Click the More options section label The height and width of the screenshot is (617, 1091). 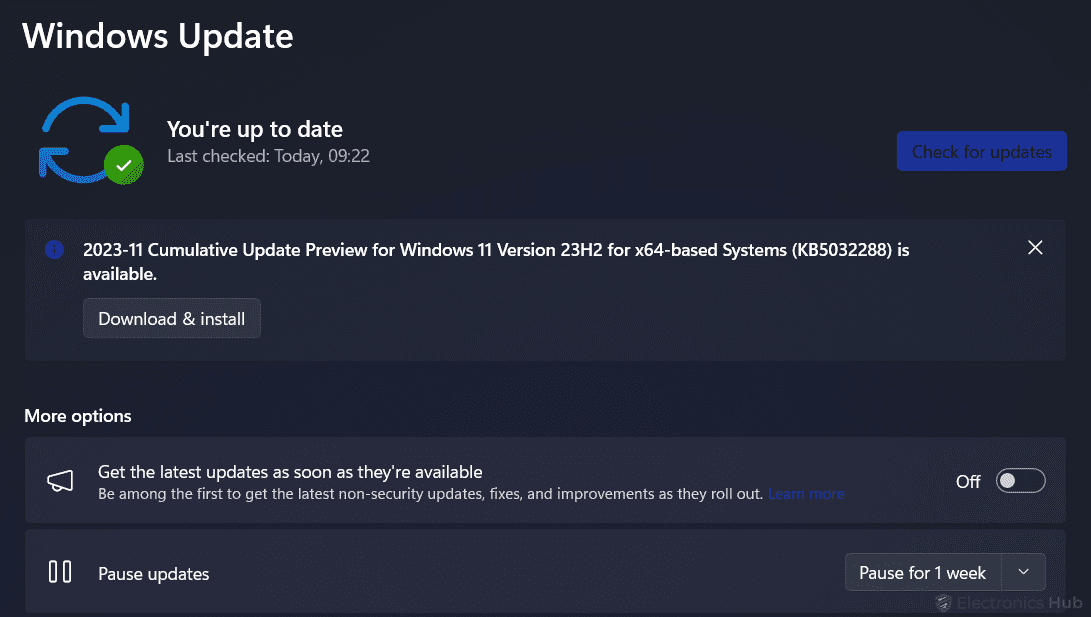click(x=77, y=415)
